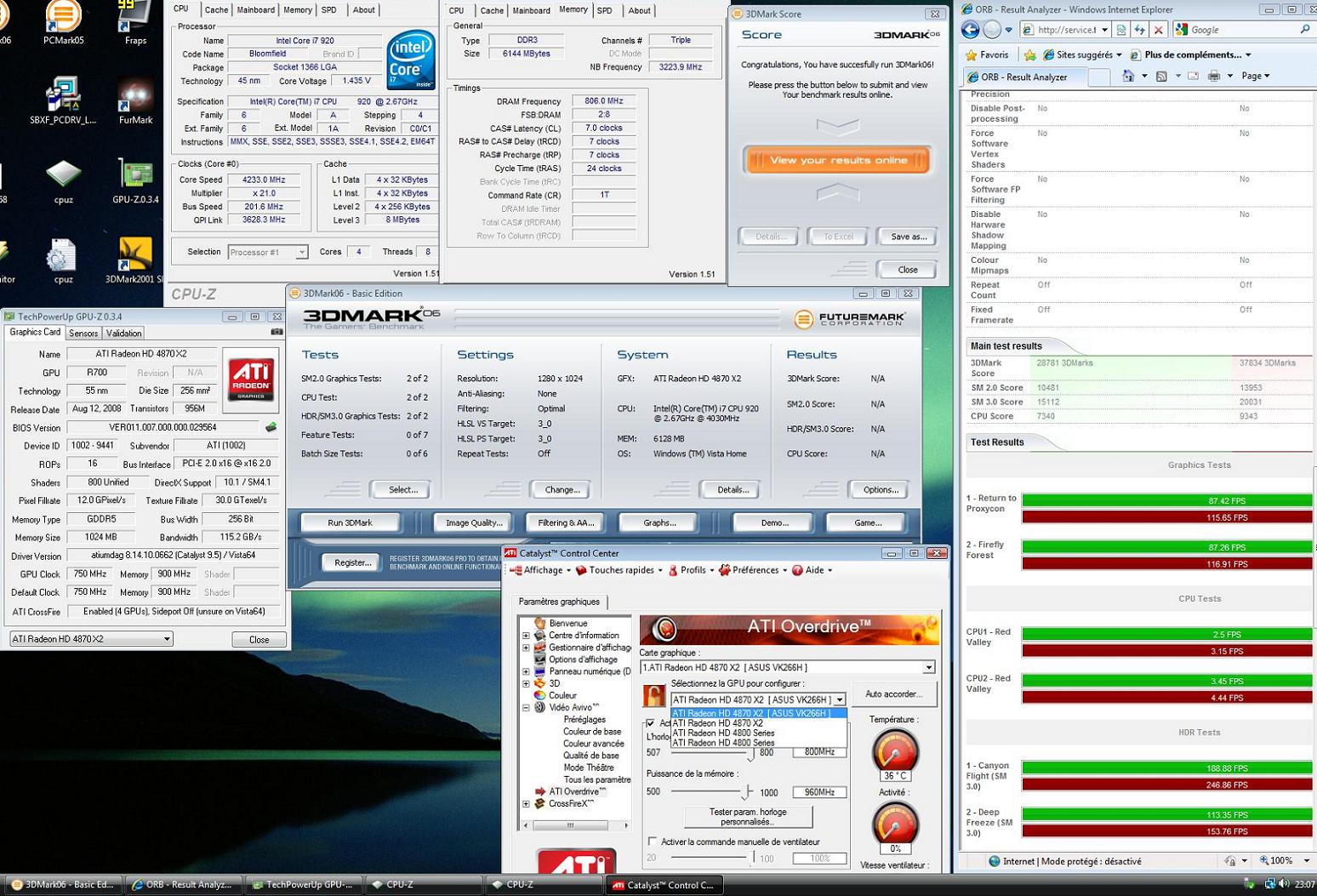Click the add to favorites star icon
Screen dimensions: 1317x896
point(1029,54)
